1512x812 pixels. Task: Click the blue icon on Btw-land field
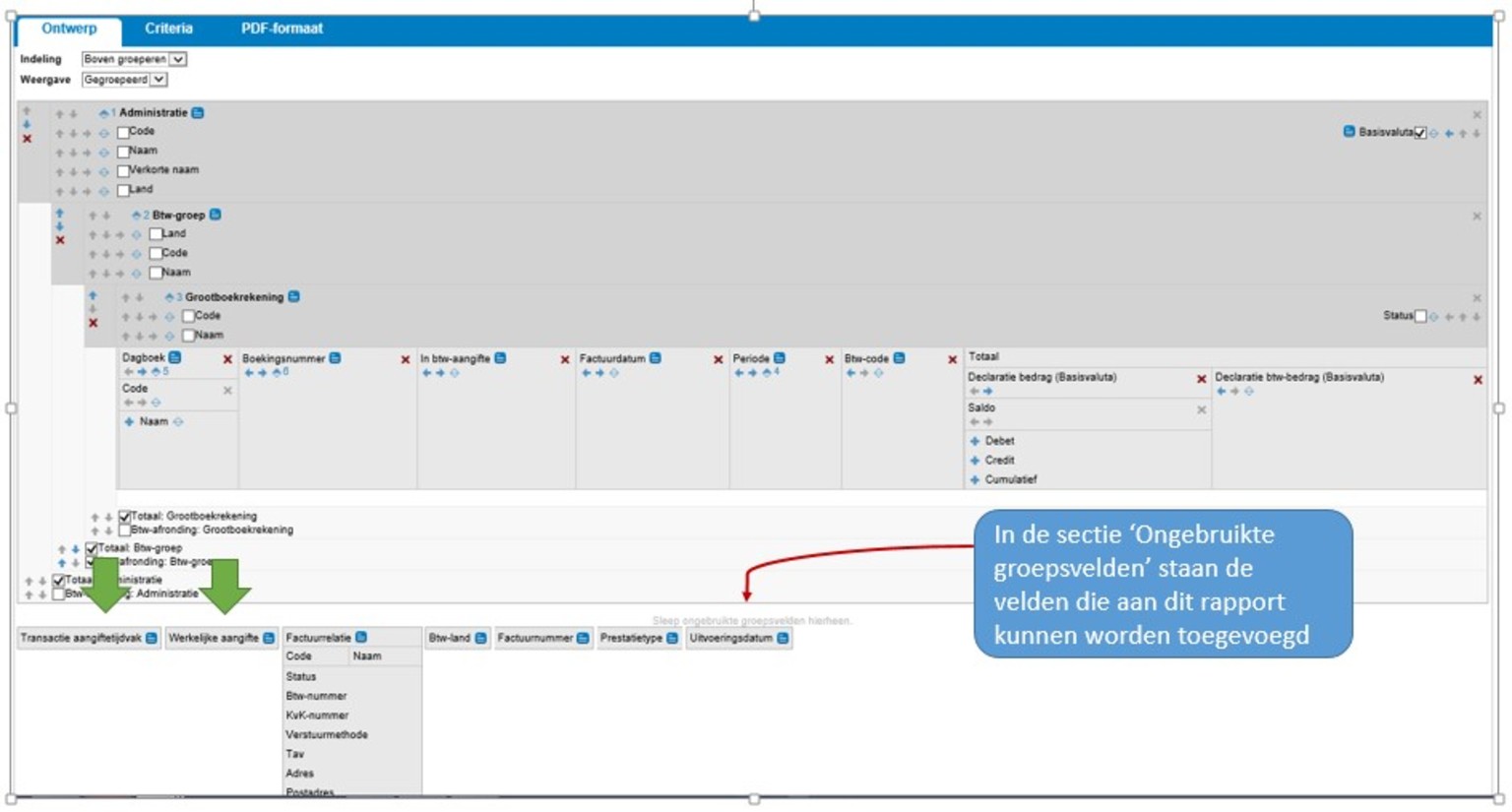[x=480, y=639]
